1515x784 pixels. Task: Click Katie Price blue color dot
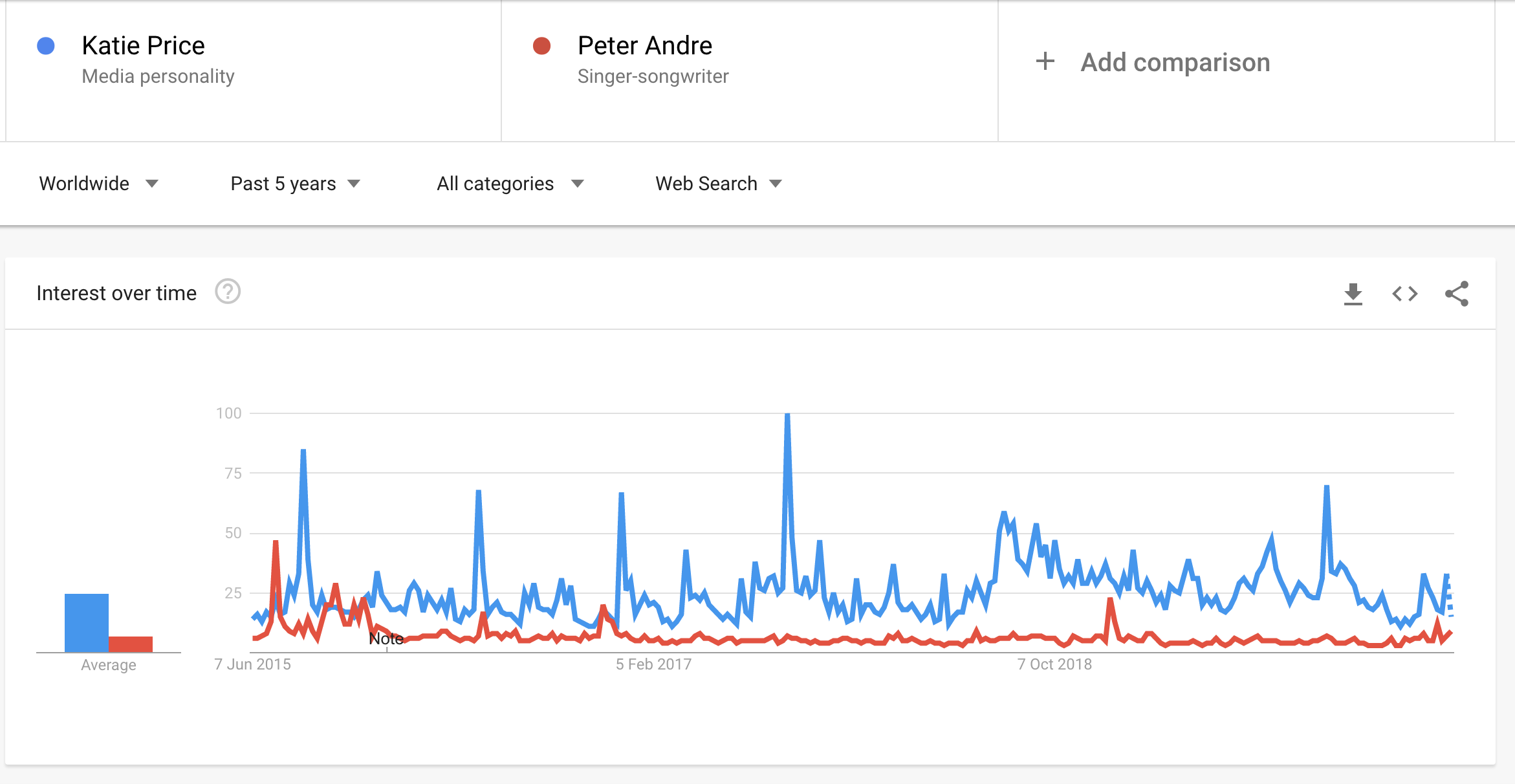click(x=46, y=46)
